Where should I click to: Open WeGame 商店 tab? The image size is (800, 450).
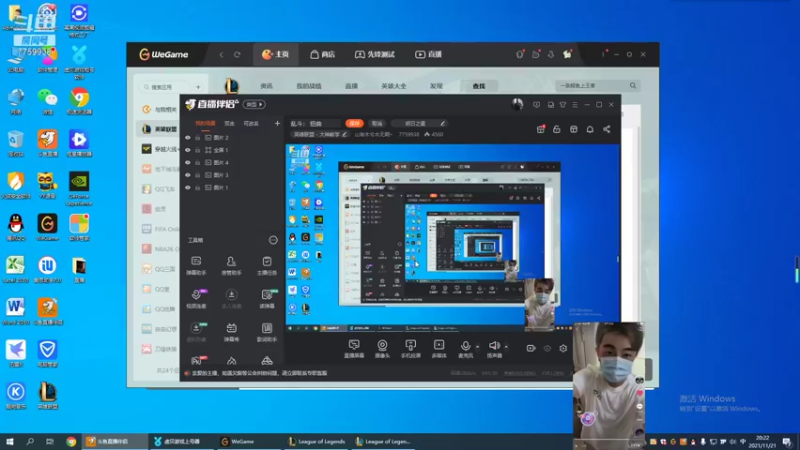point(322,54)
